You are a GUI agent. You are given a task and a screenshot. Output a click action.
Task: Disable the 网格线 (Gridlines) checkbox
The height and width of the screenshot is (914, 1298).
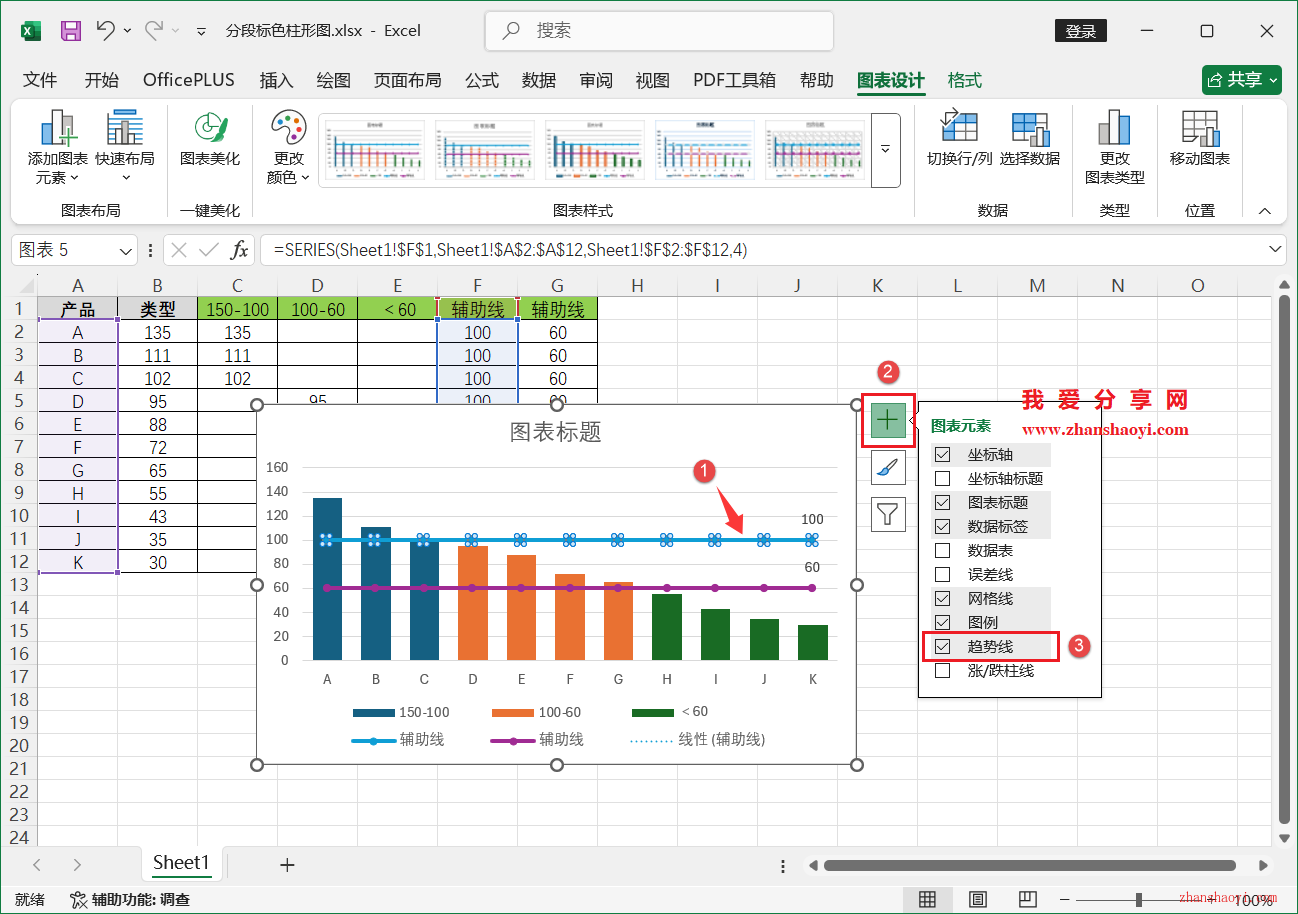pos(941,598)
